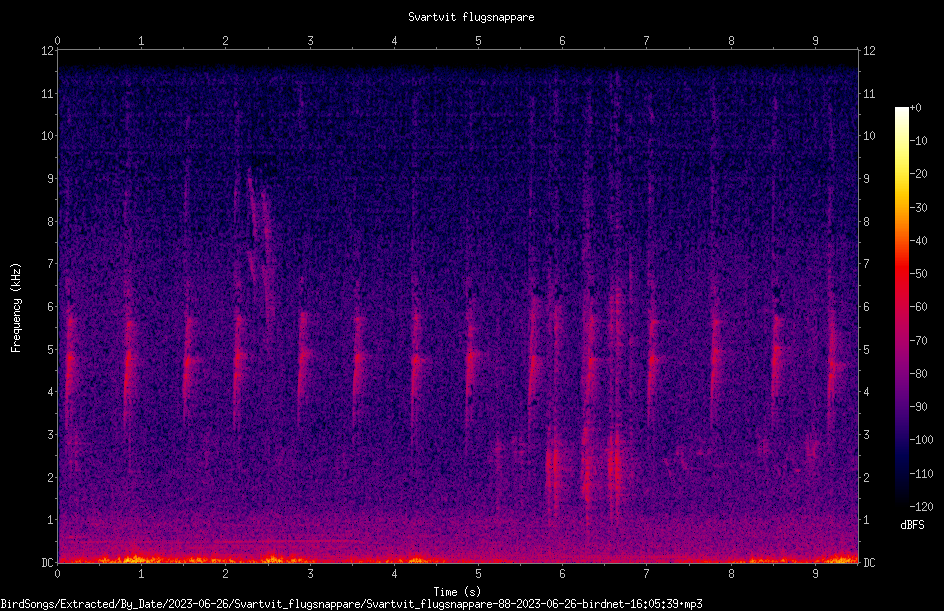Click 'DC' on the left frequency axis
944x611 pixels.
pos(47,563)
